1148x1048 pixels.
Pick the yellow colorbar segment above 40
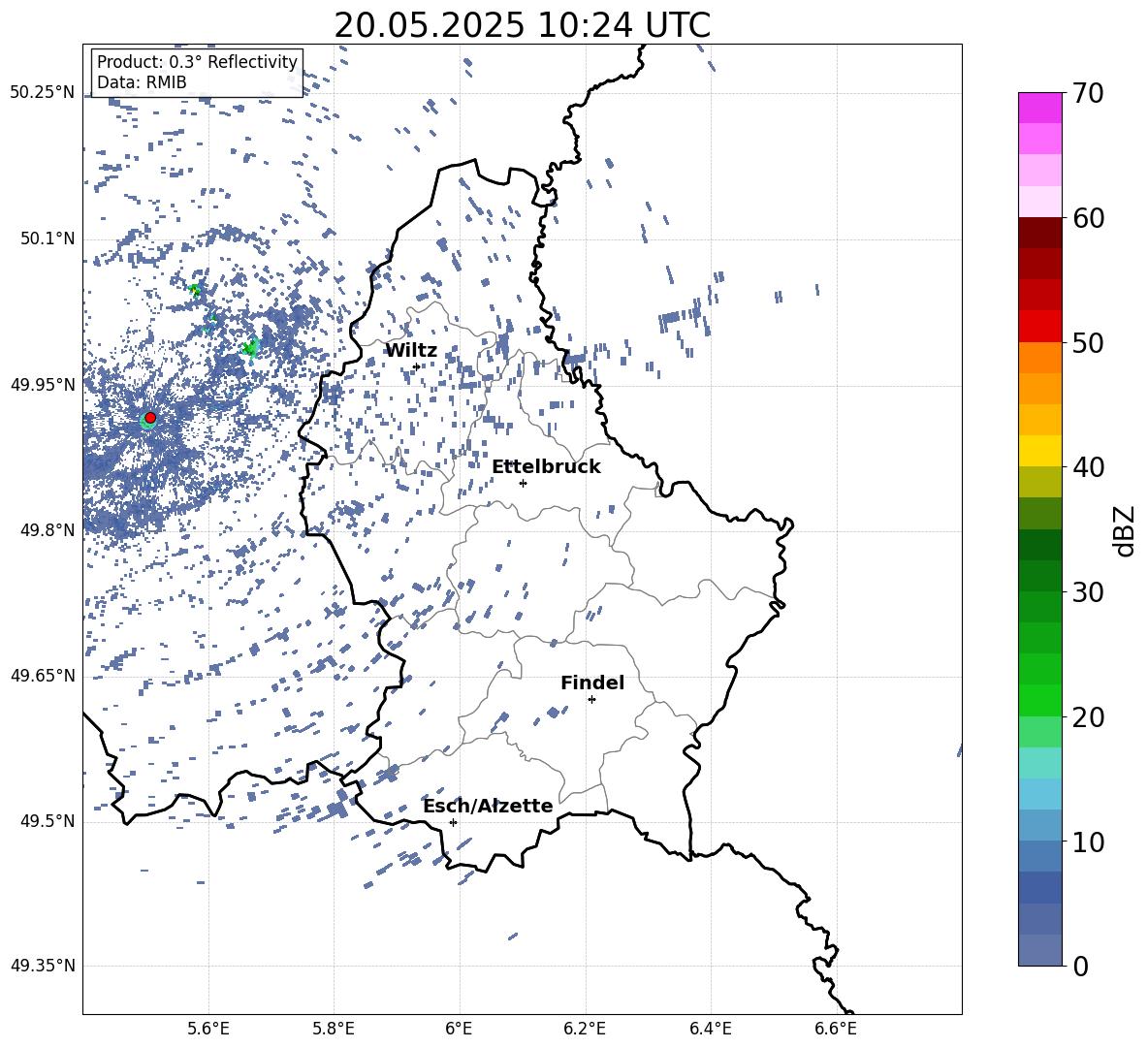[1040, 452]
